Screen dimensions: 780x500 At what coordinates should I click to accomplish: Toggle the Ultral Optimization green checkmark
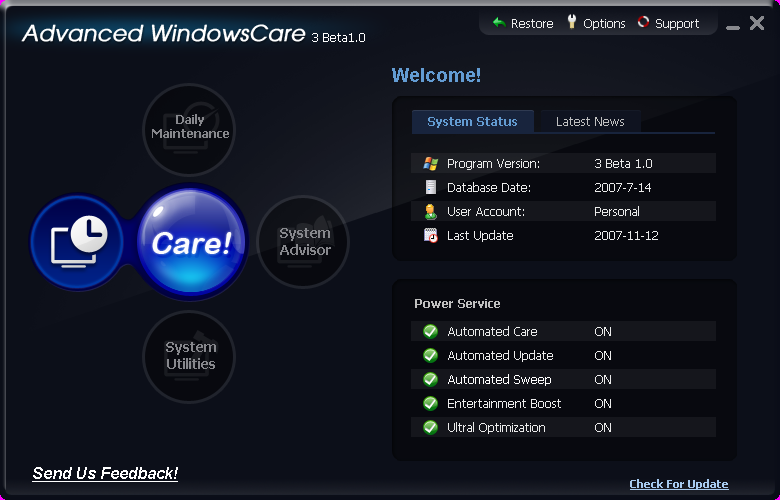(430, 427)
